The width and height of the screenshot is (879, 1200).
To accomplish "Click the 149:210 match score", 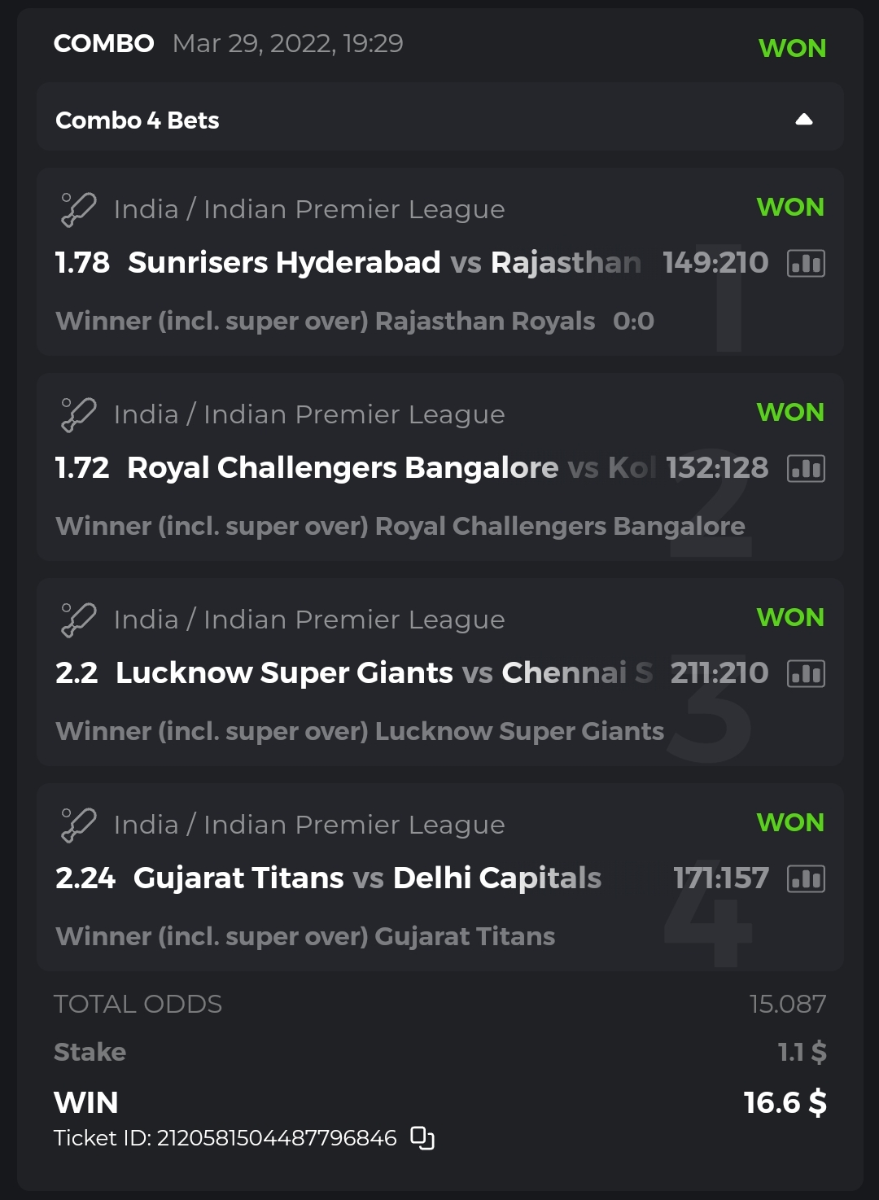I will [x=715, y=263].
